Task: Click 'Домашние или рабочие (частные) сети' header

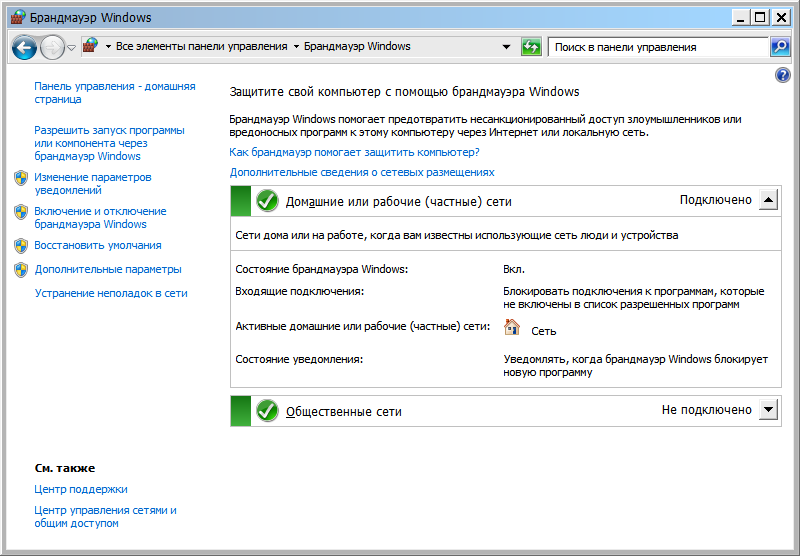Action: pyautogui.click(x=398, y=201)
